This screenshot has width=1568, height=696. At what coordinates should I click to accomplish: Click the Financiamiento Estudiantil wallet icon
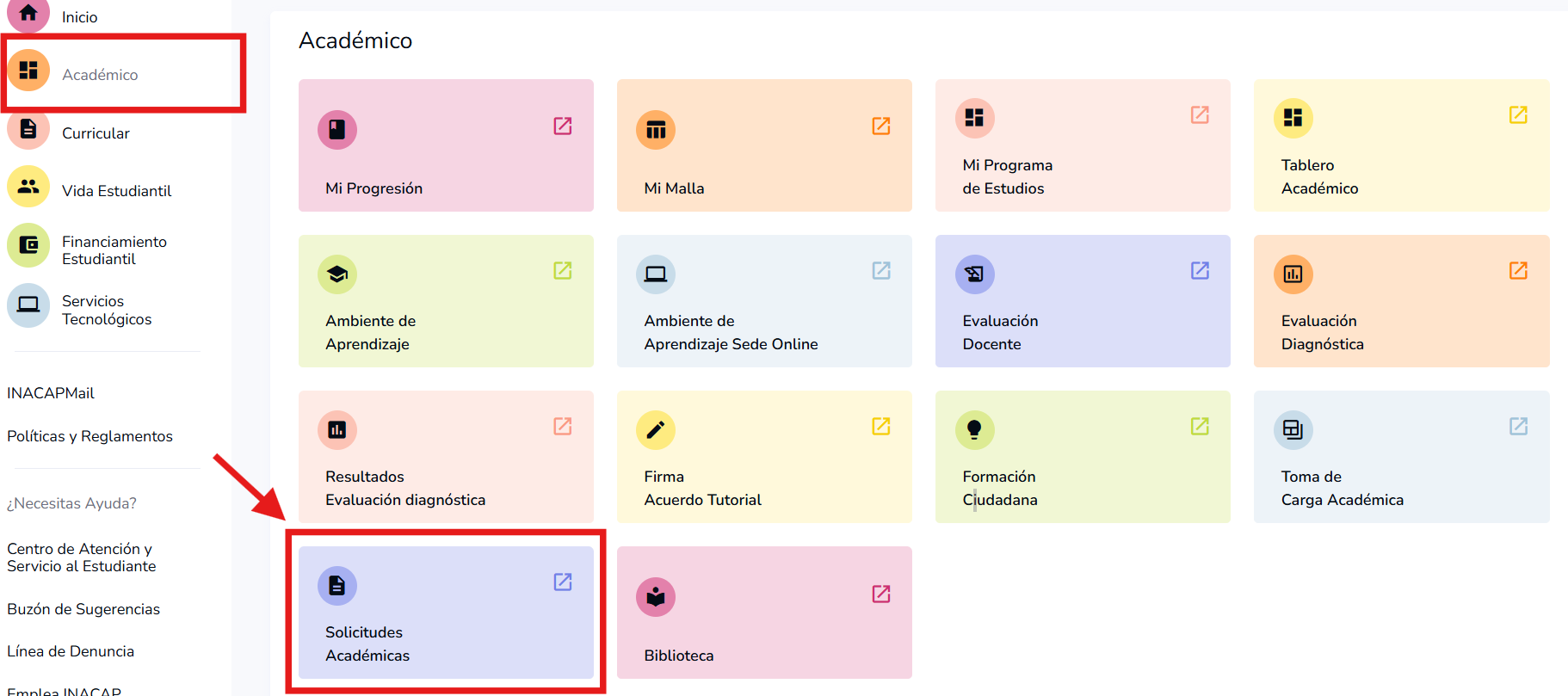(28, 246)
